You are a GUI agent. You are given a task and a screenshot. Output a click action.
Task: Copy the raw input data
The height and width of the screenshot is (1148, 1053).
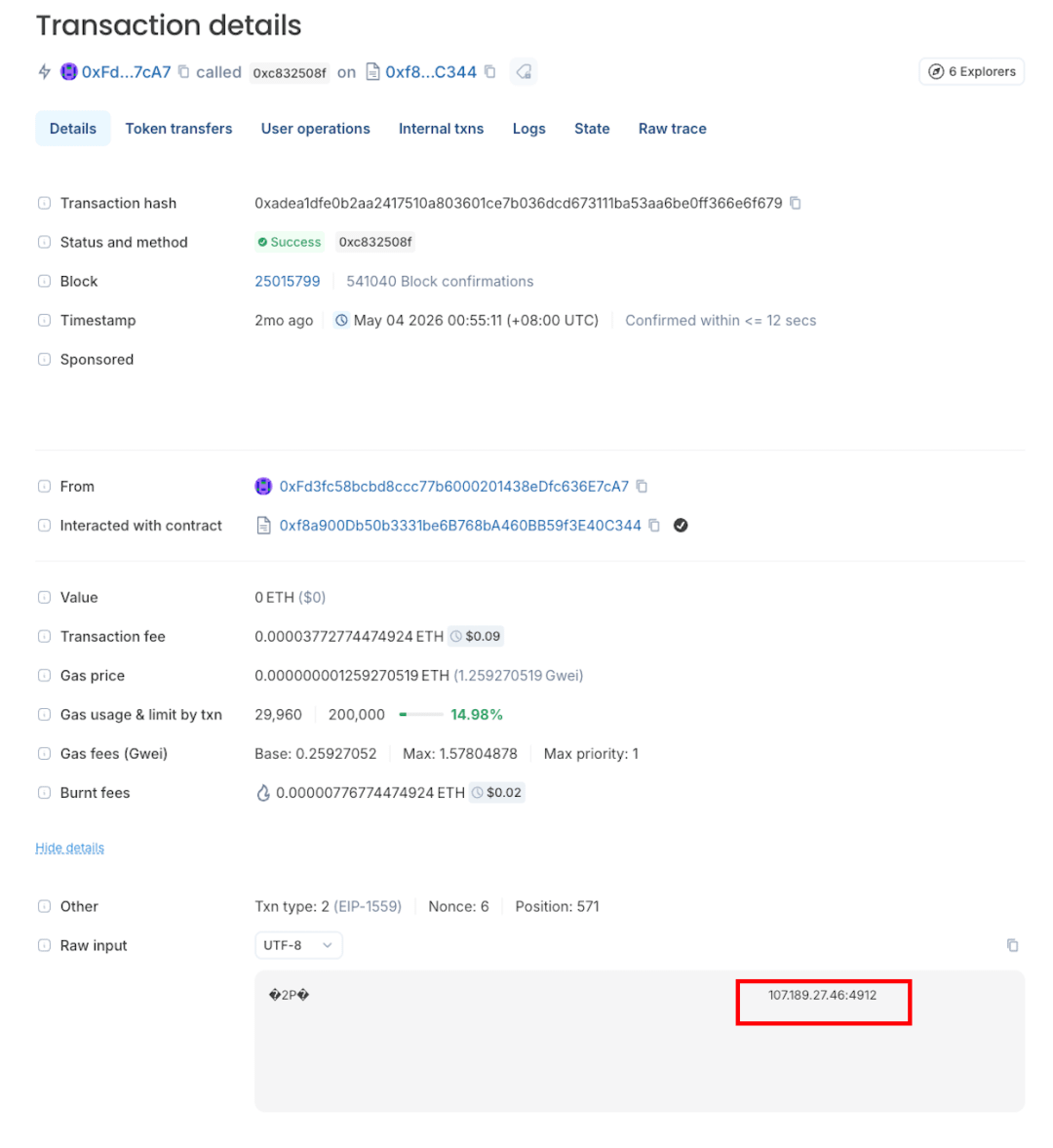(1013, 945)
